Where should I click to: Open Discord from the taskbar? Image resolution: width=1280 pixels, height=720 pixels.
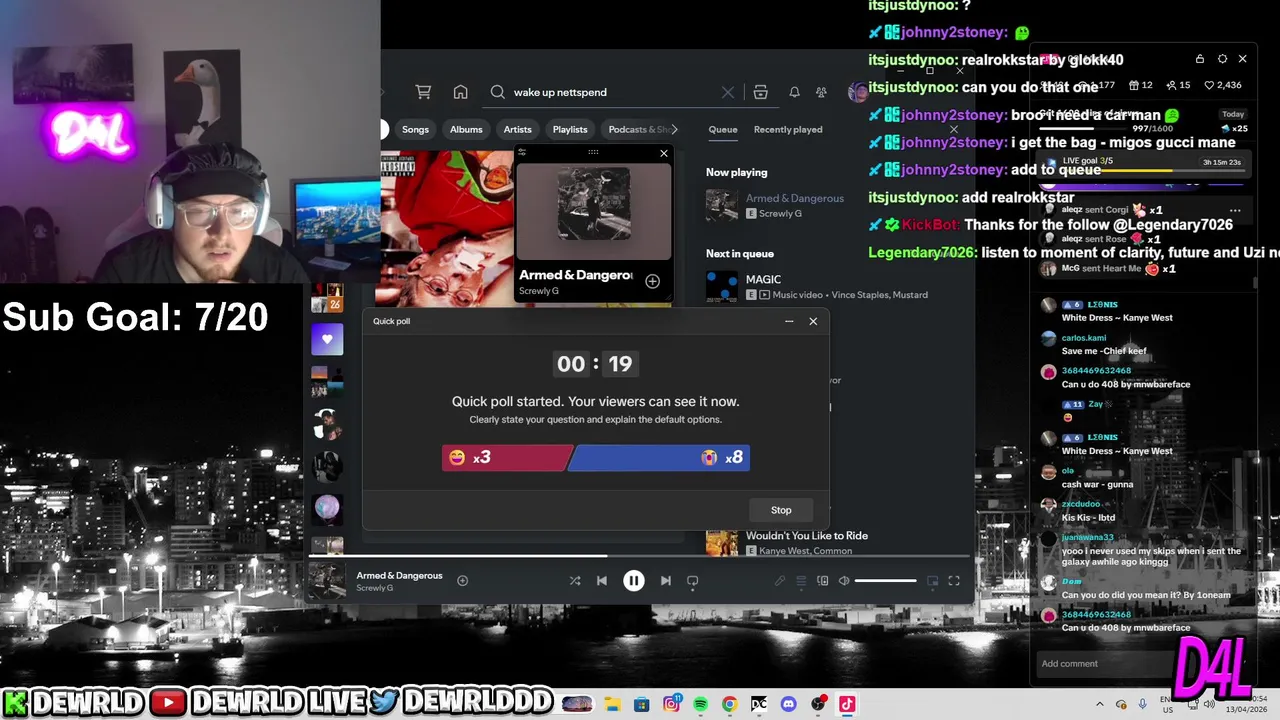point(788,704)
